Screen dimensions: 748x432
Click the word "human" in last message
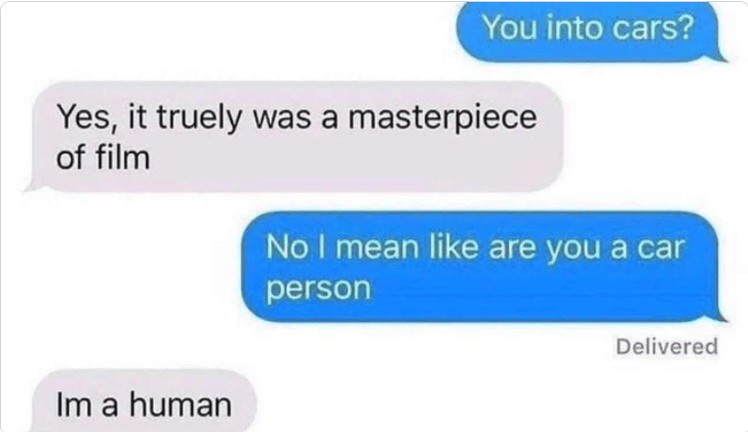coord(181,404)
